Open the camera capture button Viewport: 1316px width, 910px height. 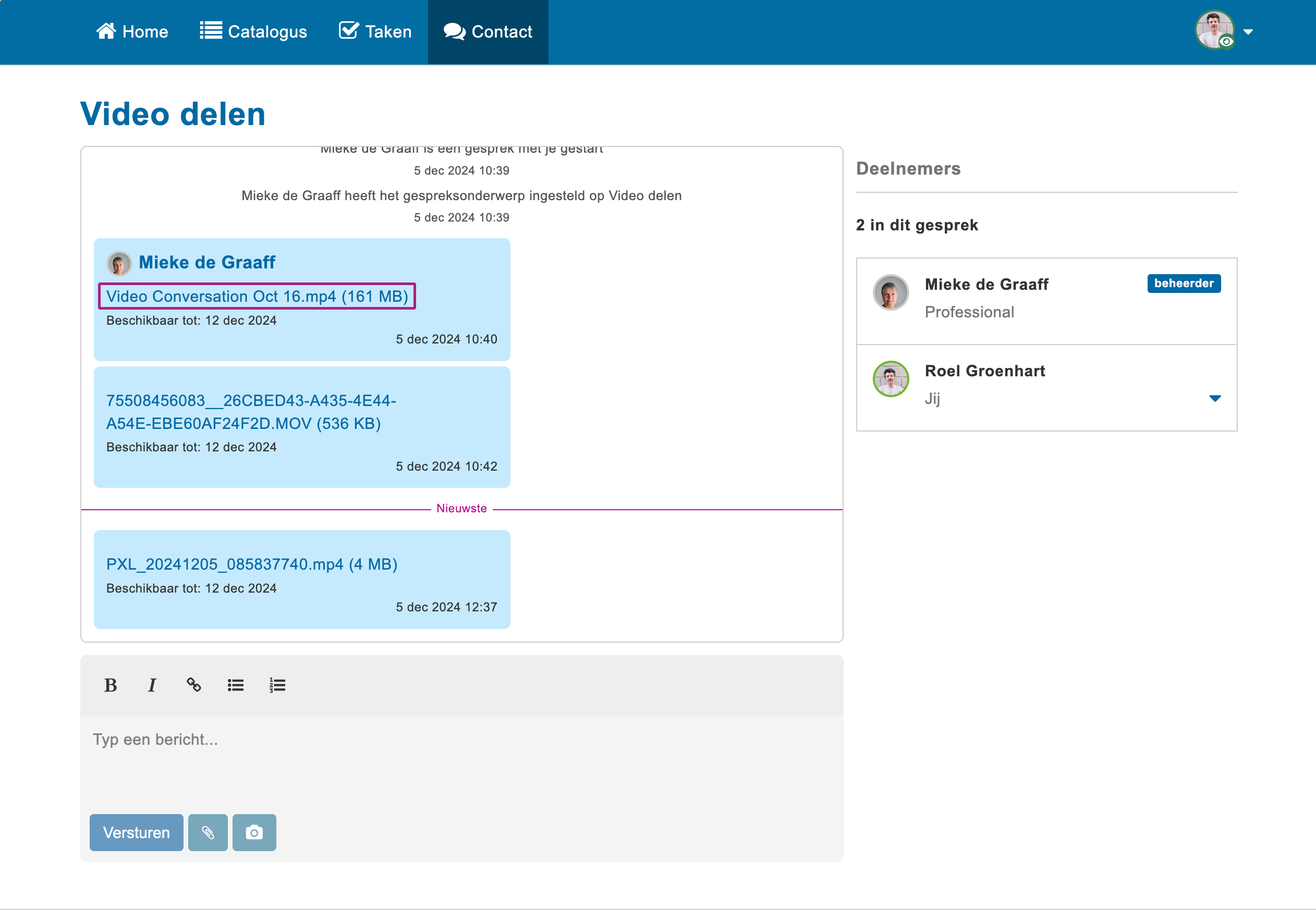(x=254, y=832)
